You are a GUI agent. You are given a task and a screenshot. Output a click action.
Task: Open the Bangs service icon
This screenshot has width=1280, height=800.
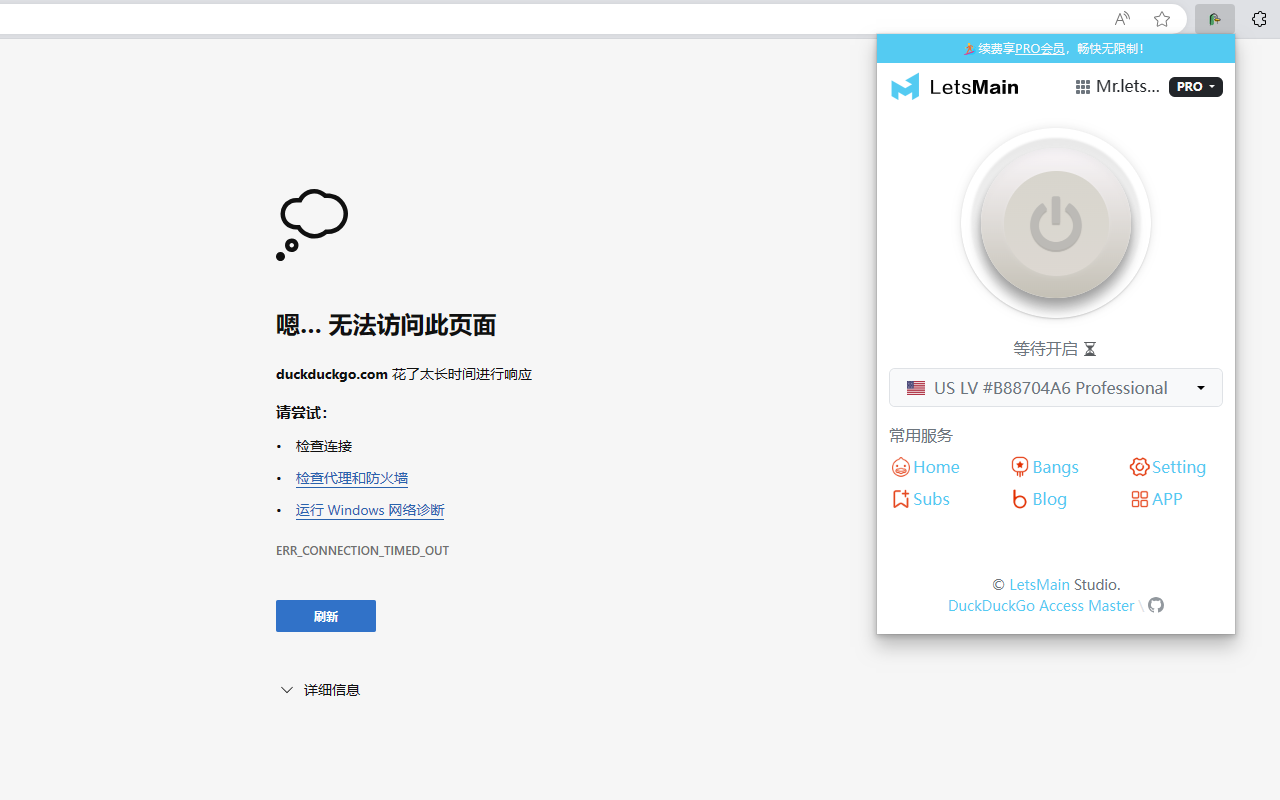click(1020, 467)
